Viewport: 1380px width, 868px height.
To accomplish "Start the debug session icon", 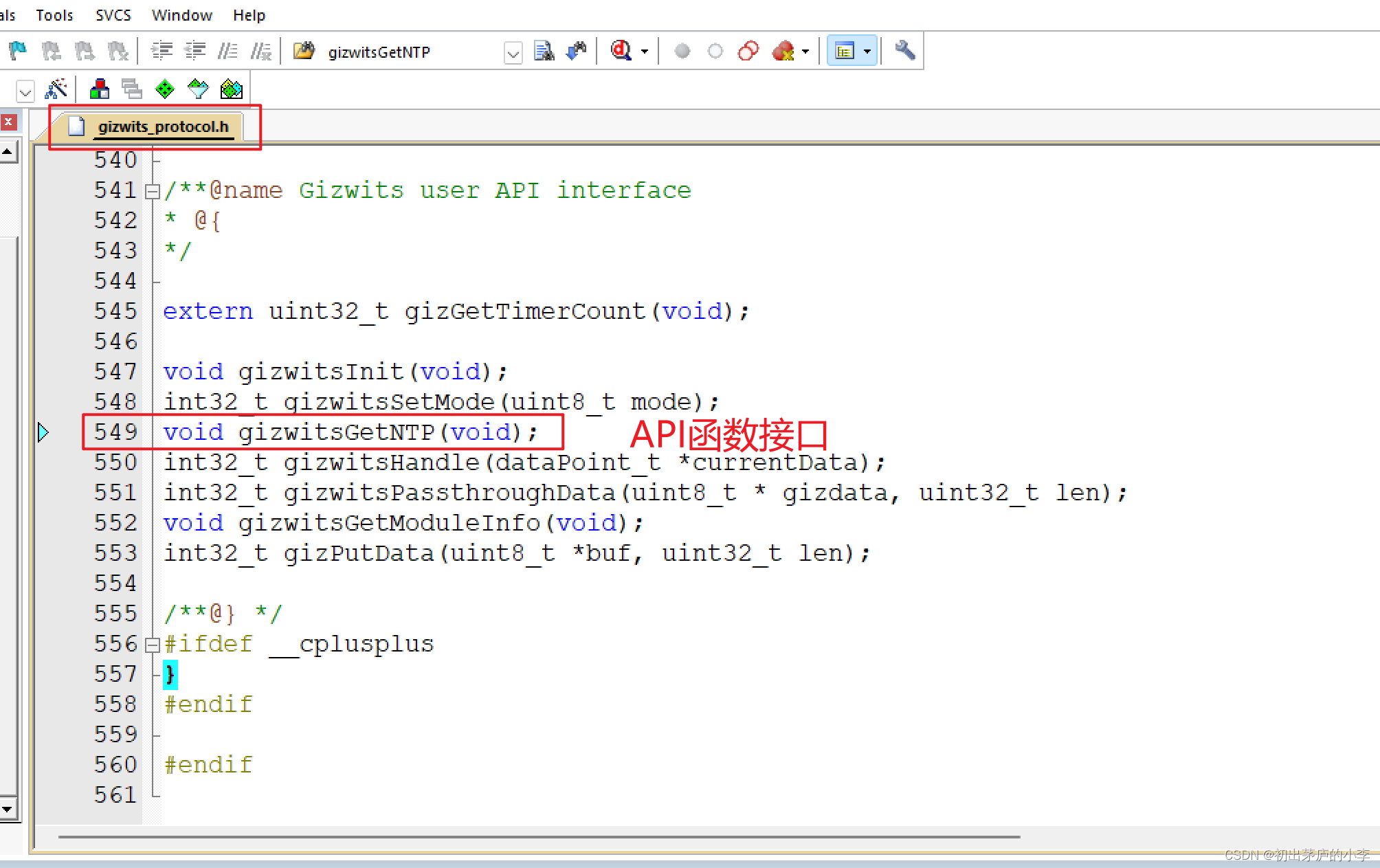I will click(621, 52).
